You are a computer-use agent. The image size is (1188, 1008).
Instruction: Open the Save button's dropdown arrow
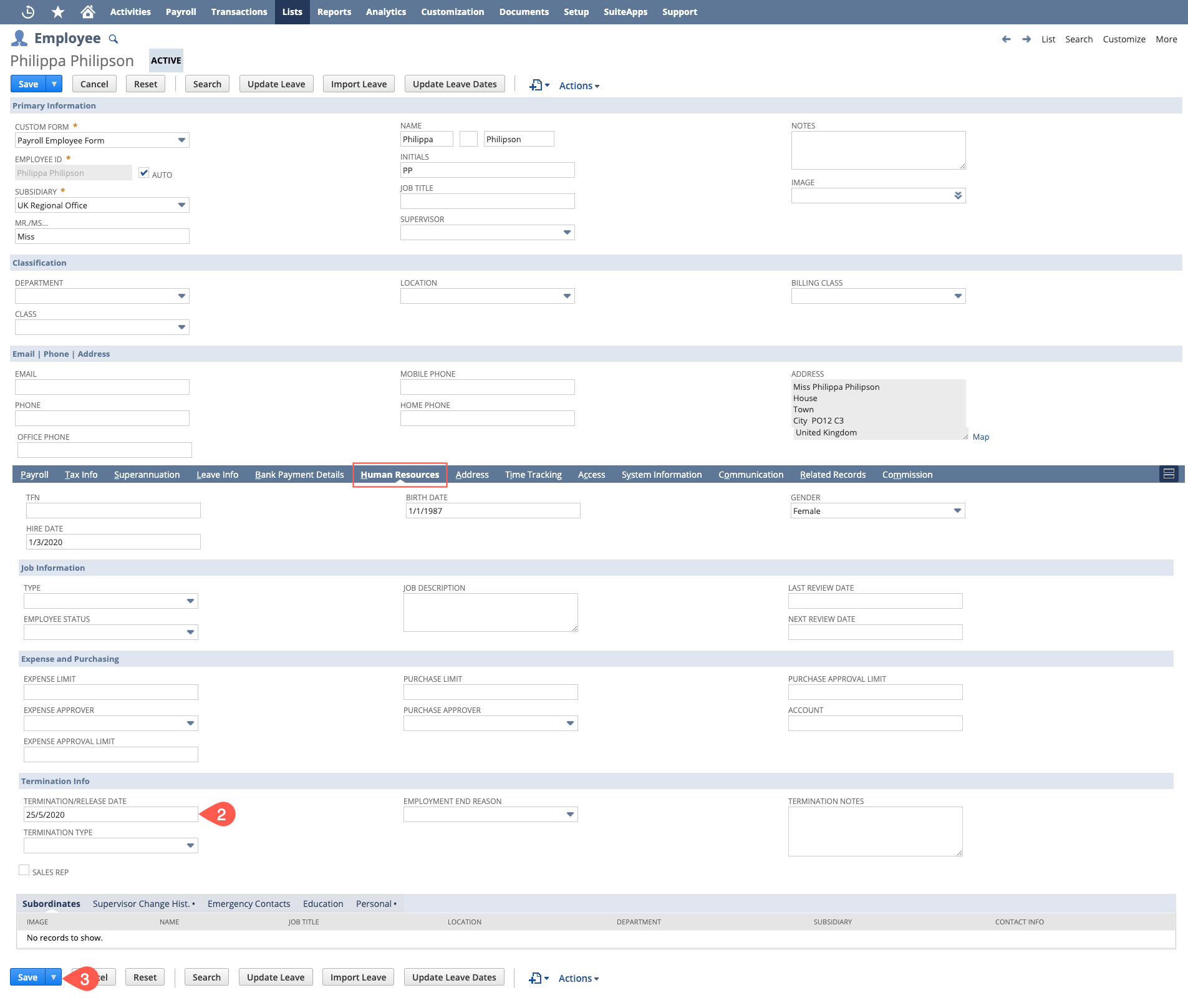coord(54,84)
